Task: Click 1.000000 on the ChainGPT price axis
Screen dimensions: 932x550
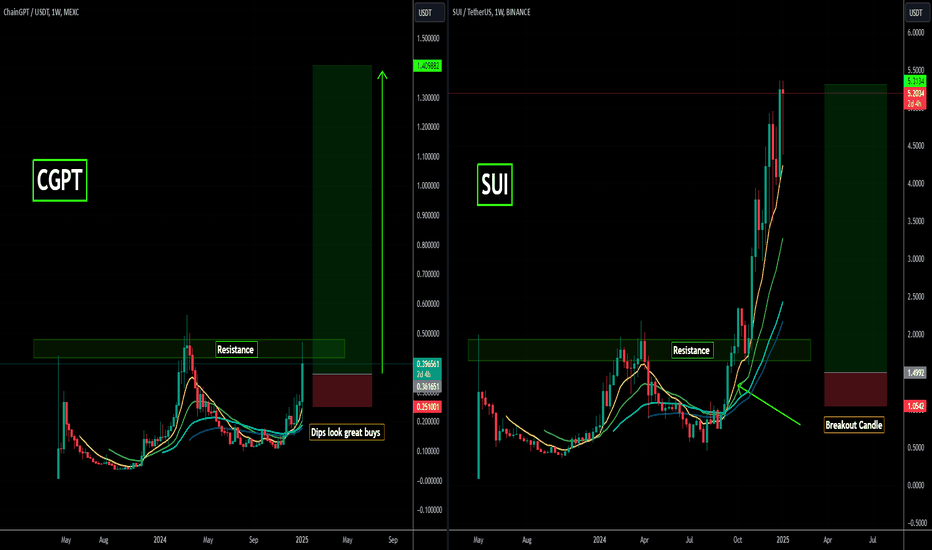Action: pyautogui.click(x=428, y=186)
